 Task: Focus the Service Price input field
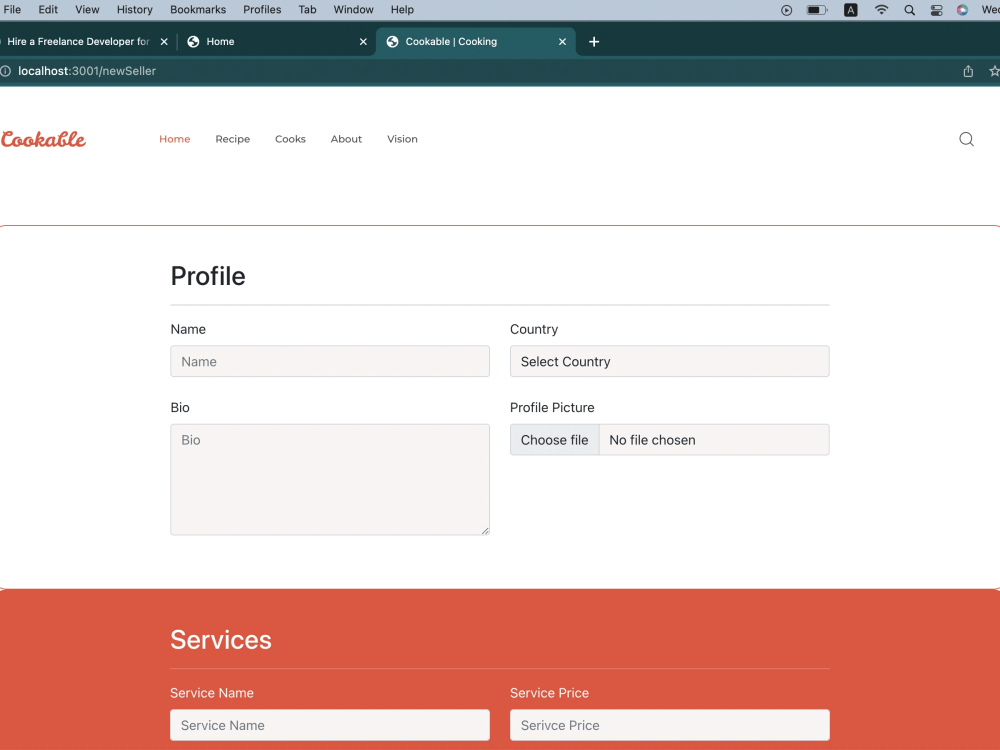click(670, 725)
